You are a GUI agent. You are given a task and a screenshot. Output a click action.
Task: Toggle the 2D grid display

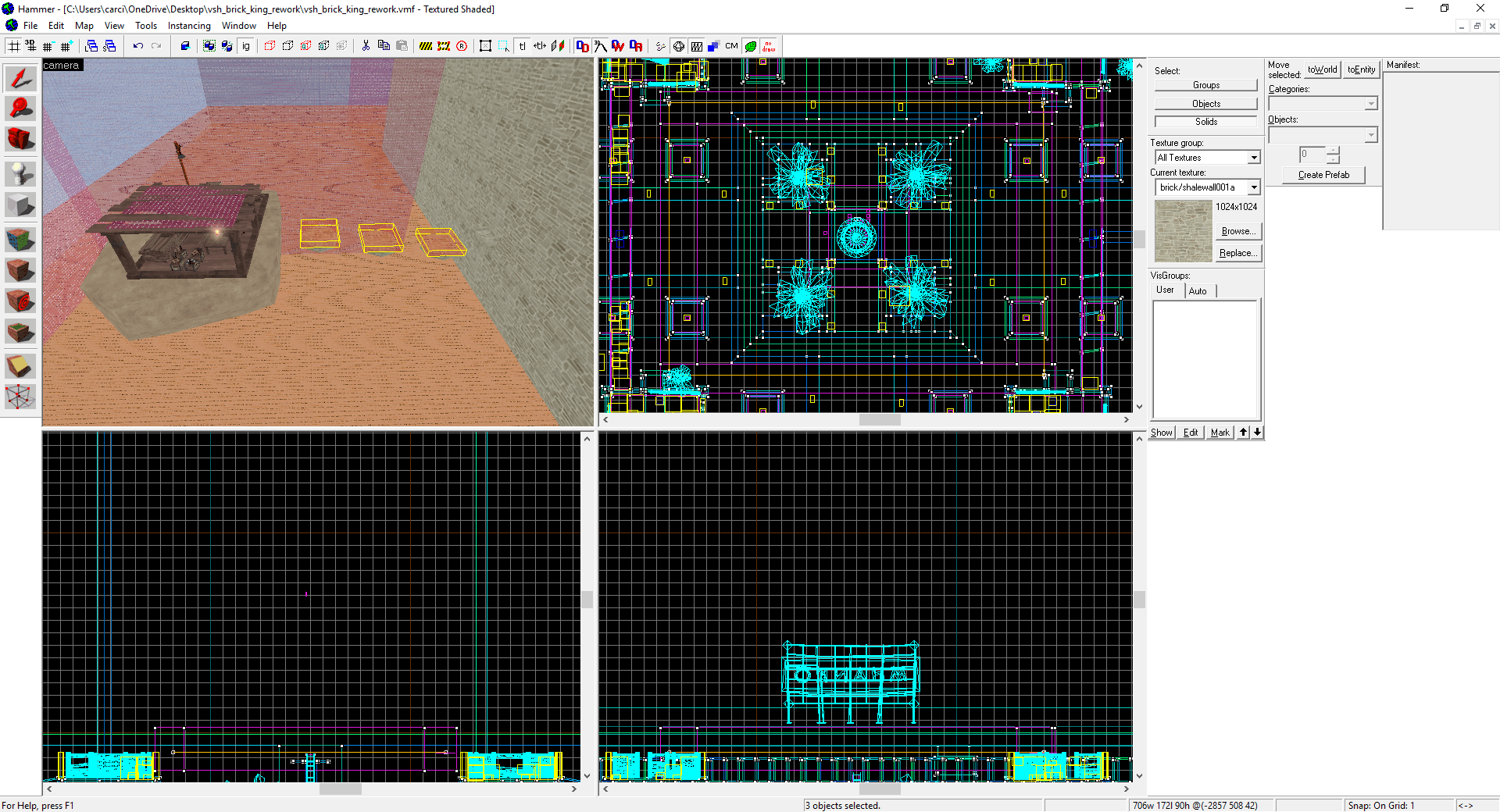[14, 46]
